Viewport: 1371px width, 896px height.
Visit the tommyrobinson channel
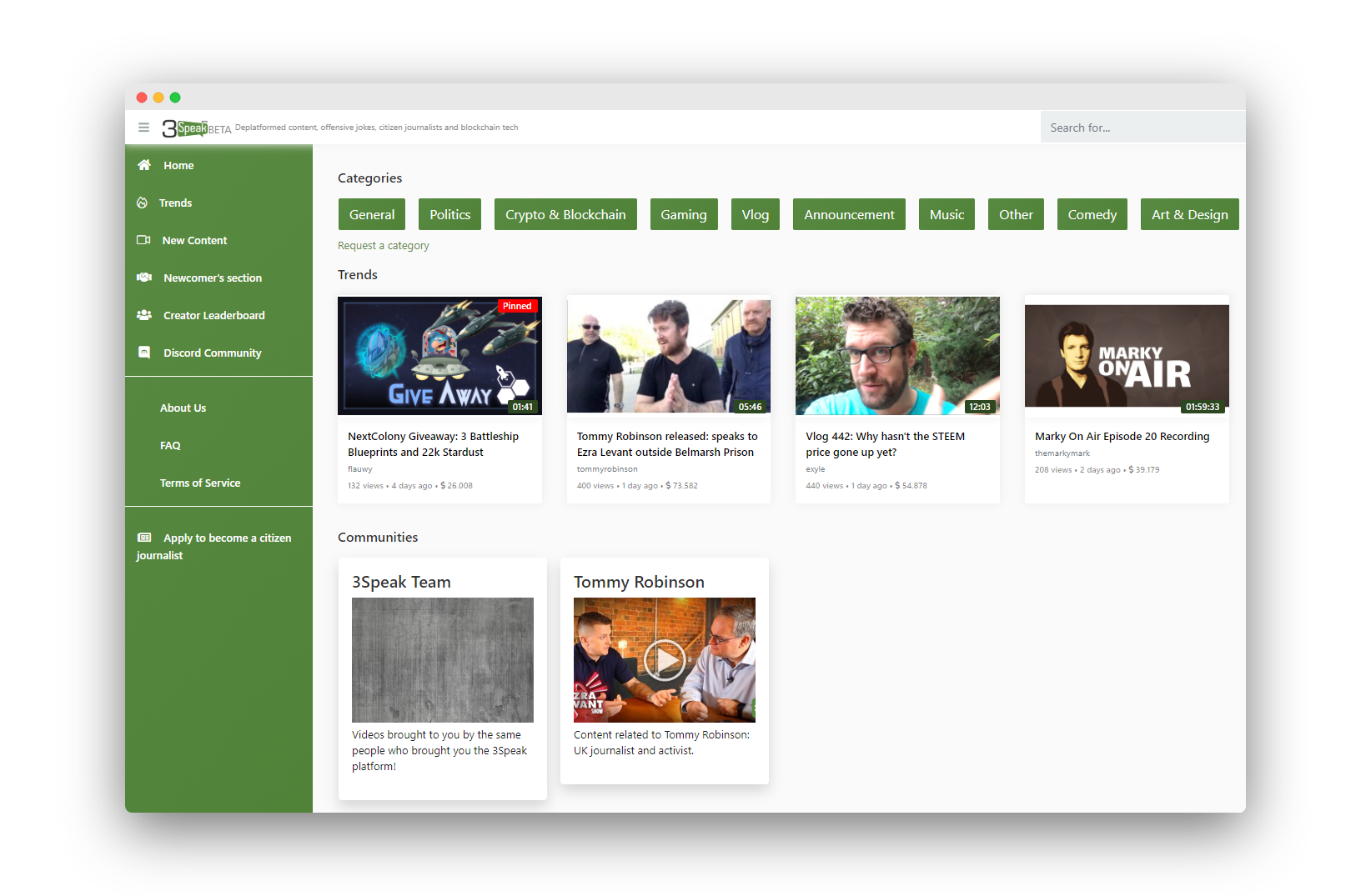pos(607,469)
